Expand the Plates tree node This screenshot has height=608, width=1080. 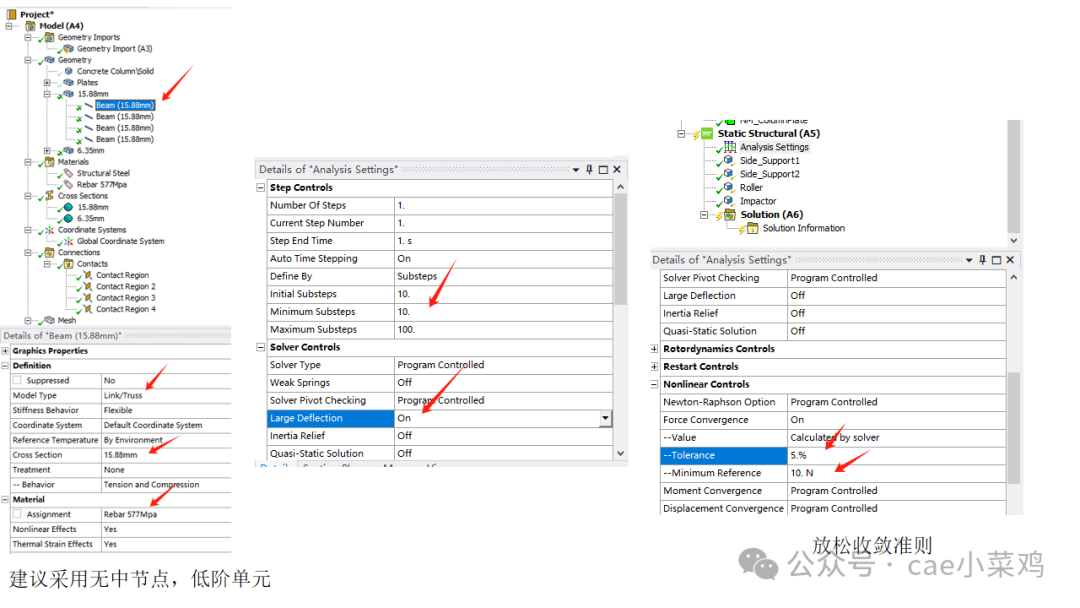click(x=48, y=83)
